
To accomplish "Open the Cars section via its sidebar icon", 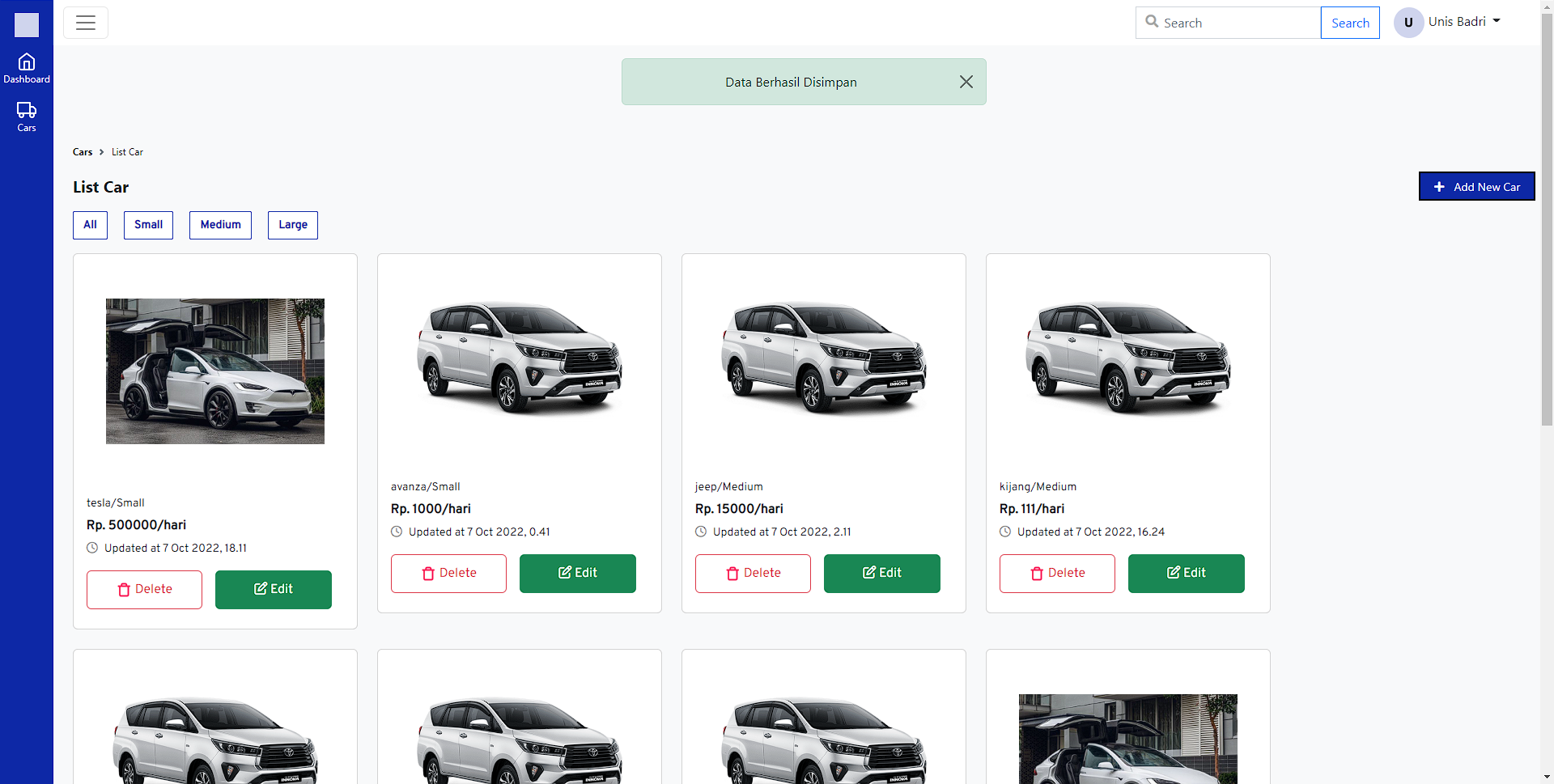I will 27,112.
